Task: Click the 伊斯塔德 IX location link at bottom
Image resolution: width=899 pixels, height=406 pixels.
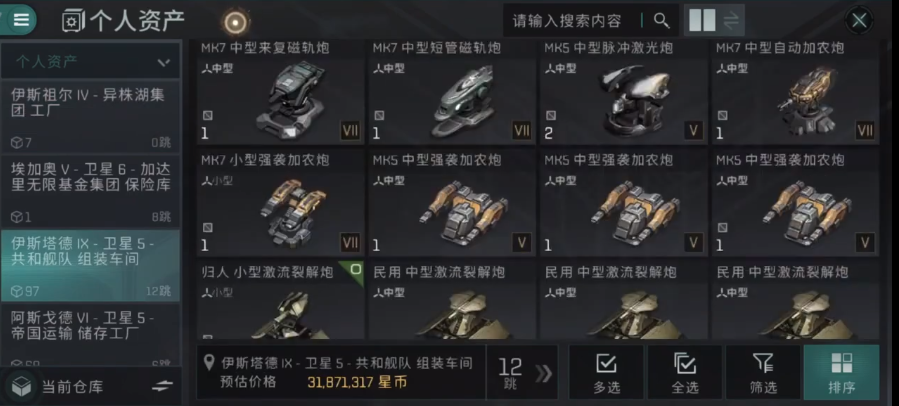Action: [347, 363]
